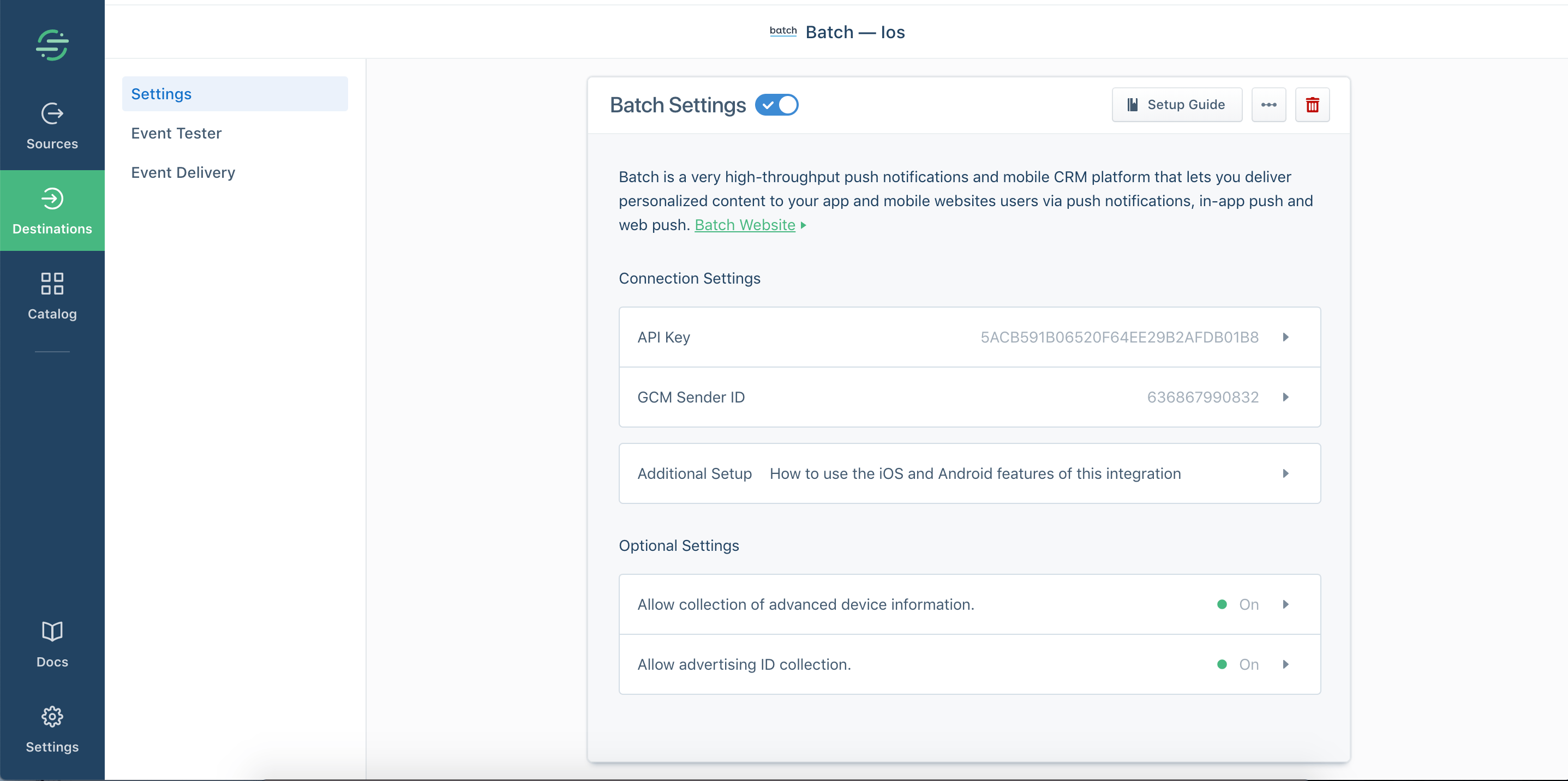Viewport: 1568px width, 781px height.
Task: Click the Batch Settings heading
Action: click(x=678, y=105)
